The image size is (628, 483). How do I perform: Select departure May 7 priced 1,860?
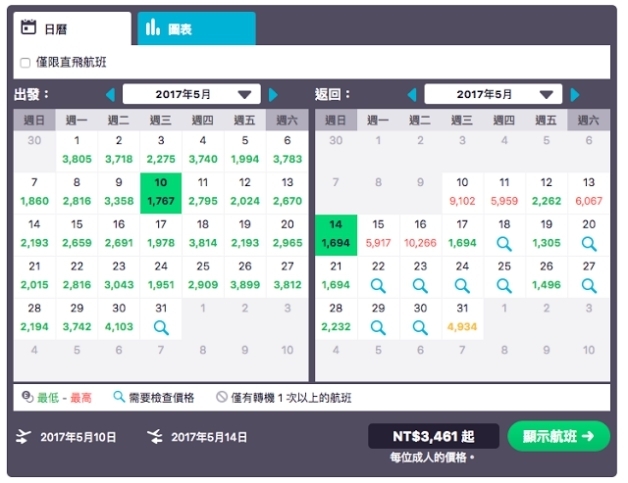click(34, 193)
